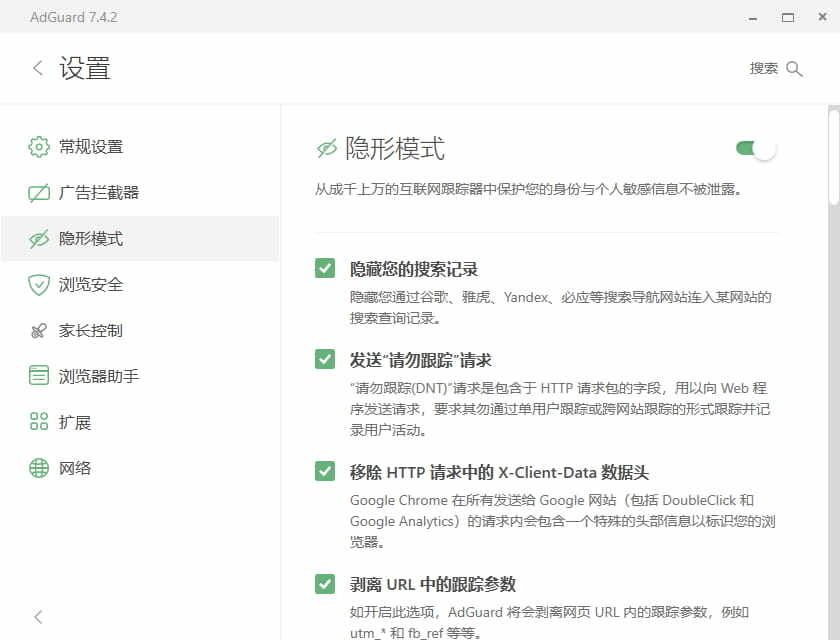Click the 搜索 search label
The height and width of the screenshot is (640, 840).
coord(763,69)
